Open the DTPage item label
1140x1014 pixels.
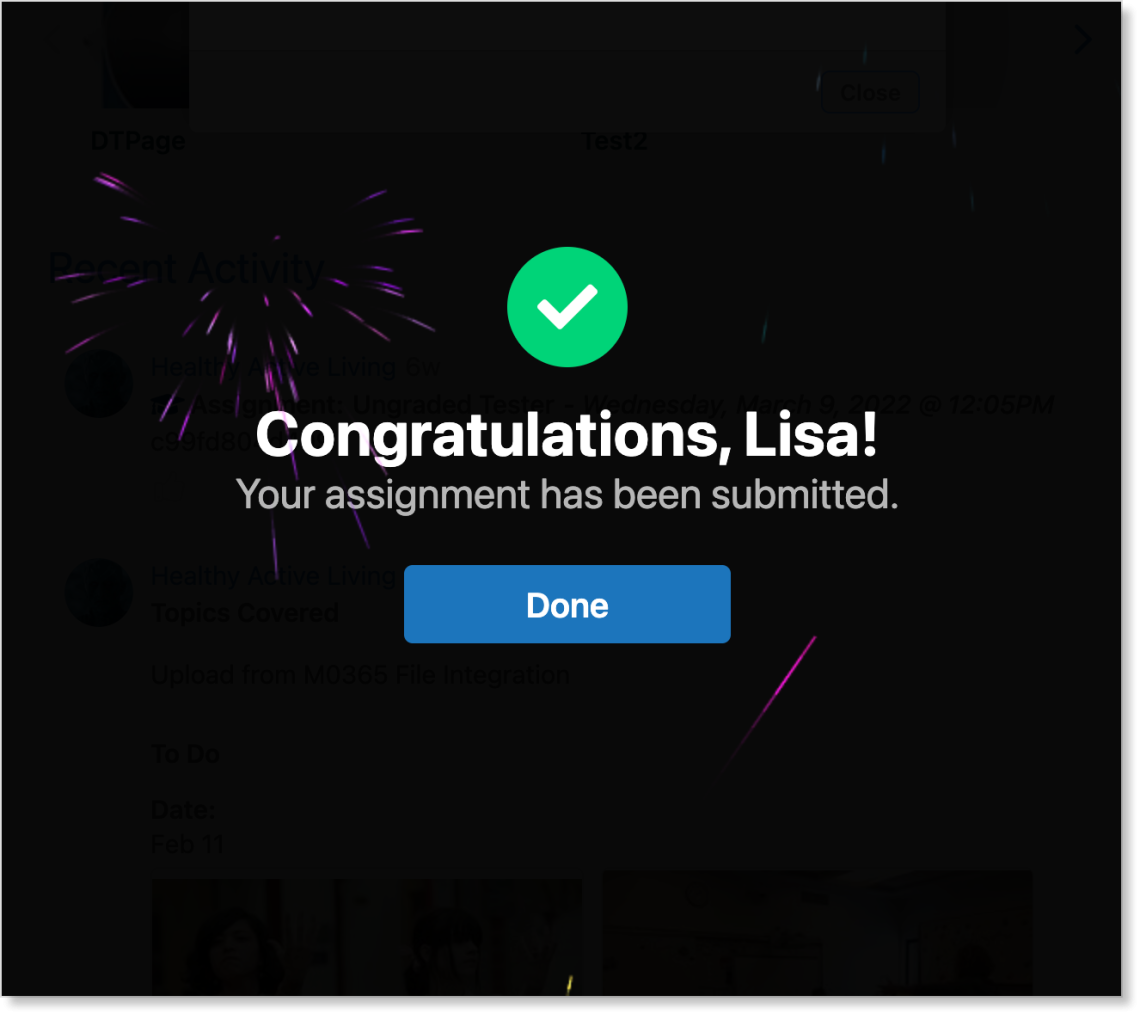[137, 140]
